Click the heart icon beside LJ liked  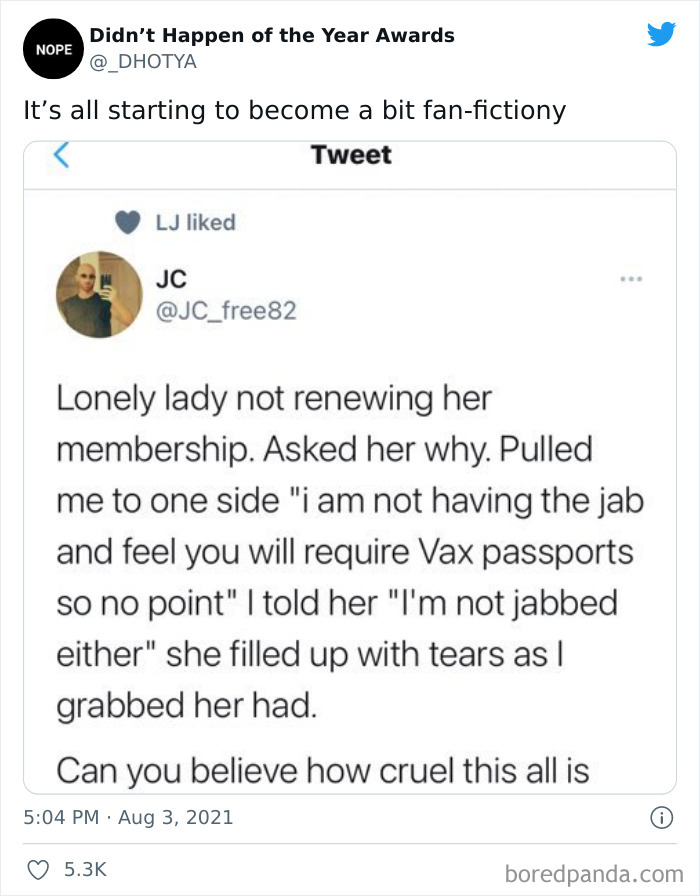click(x=127, y=222)
